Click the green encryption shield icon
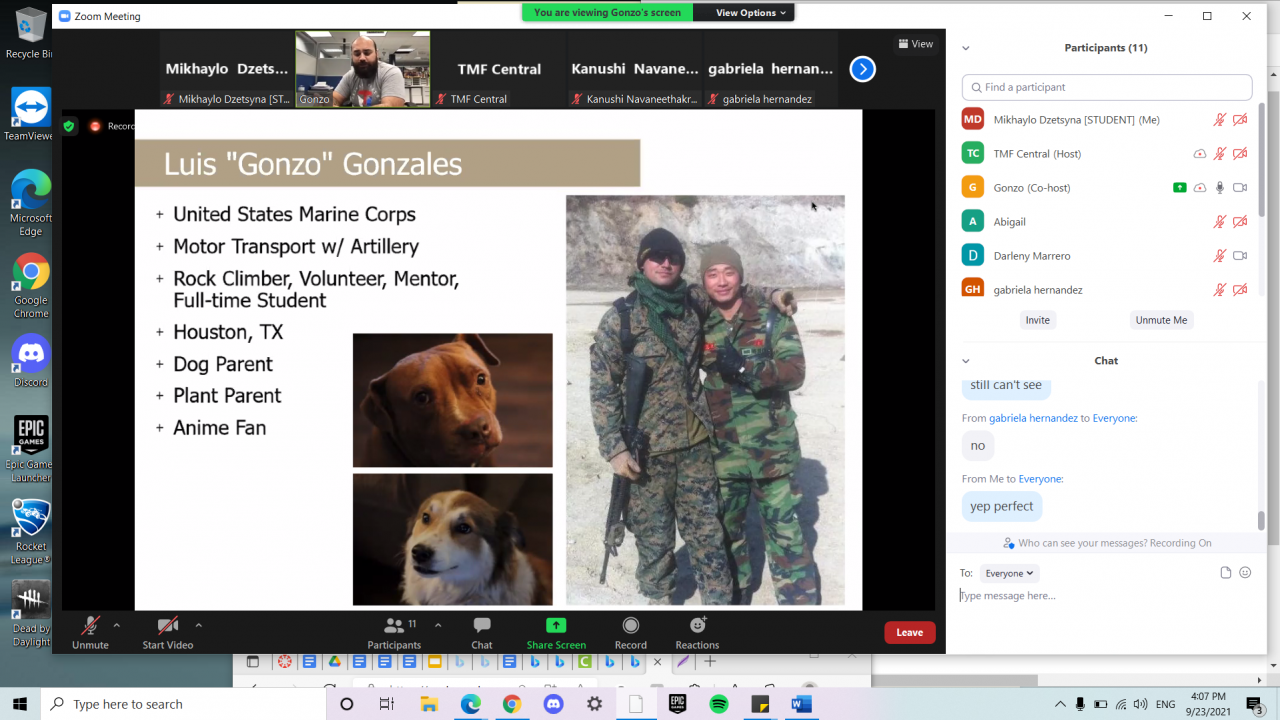This screenshot has height=720, width=1280. click(x=69, y=126)
